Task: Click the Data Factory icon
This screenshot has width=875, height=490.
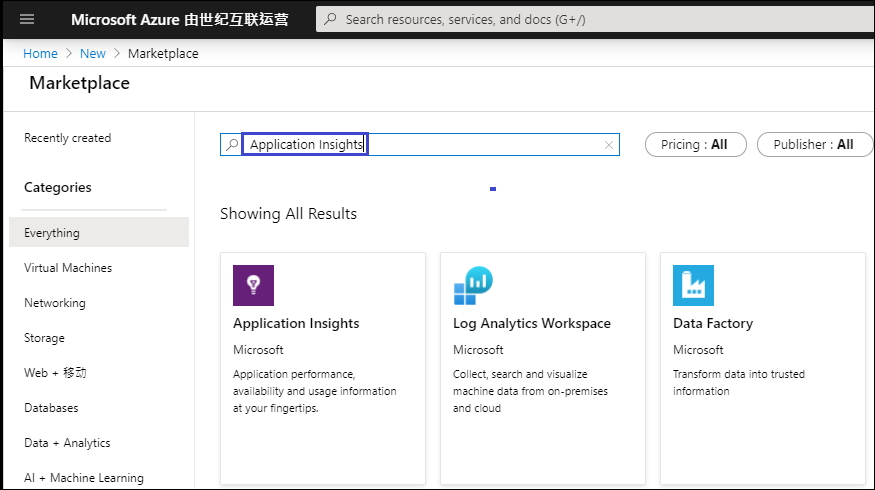Action: (693, 285)
